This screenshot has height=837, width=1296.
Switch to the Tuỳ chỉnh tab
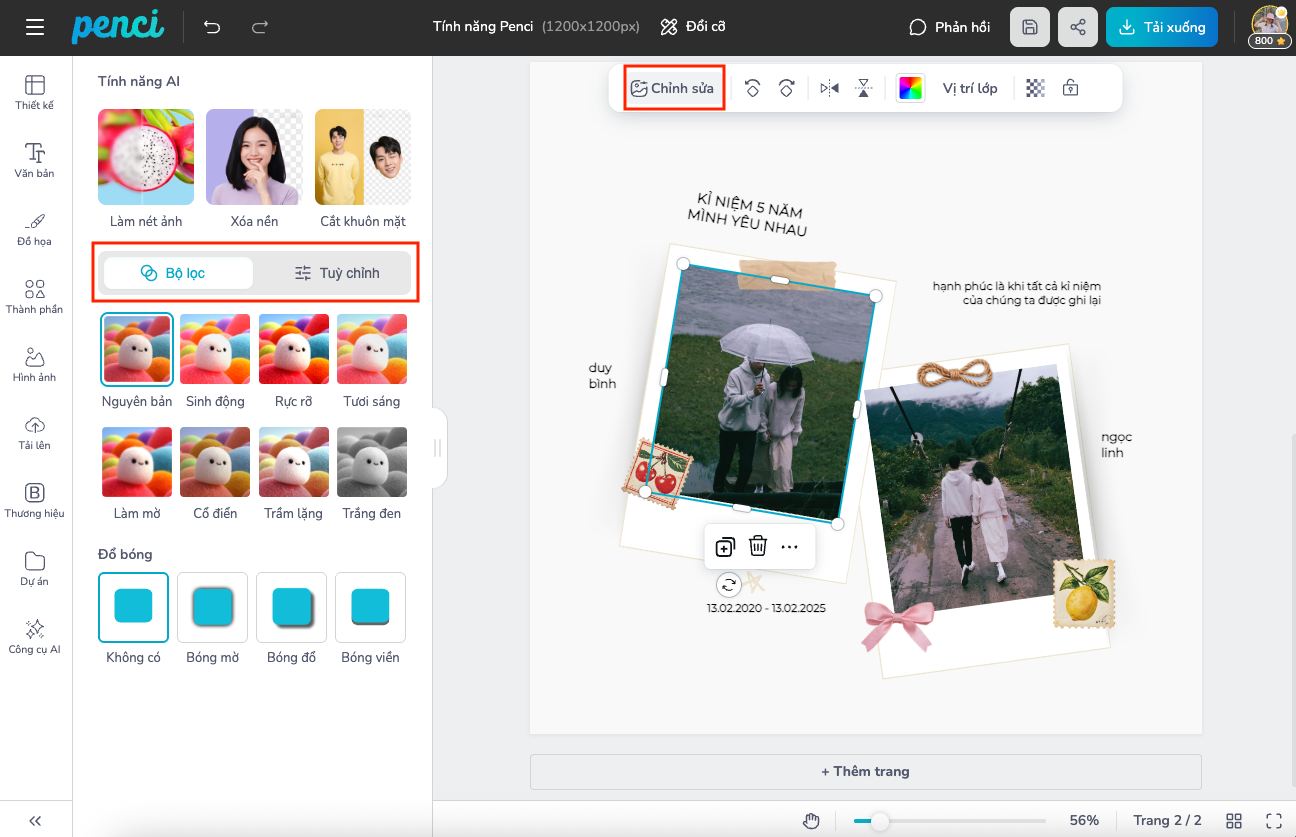coord(336,273)
